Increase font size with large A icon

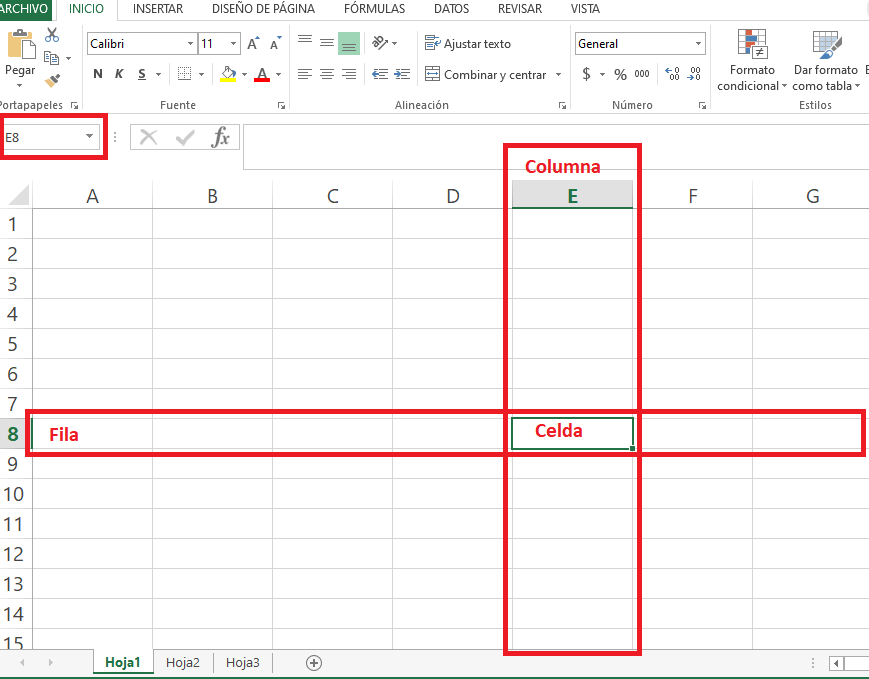click(x=253, y=44)
